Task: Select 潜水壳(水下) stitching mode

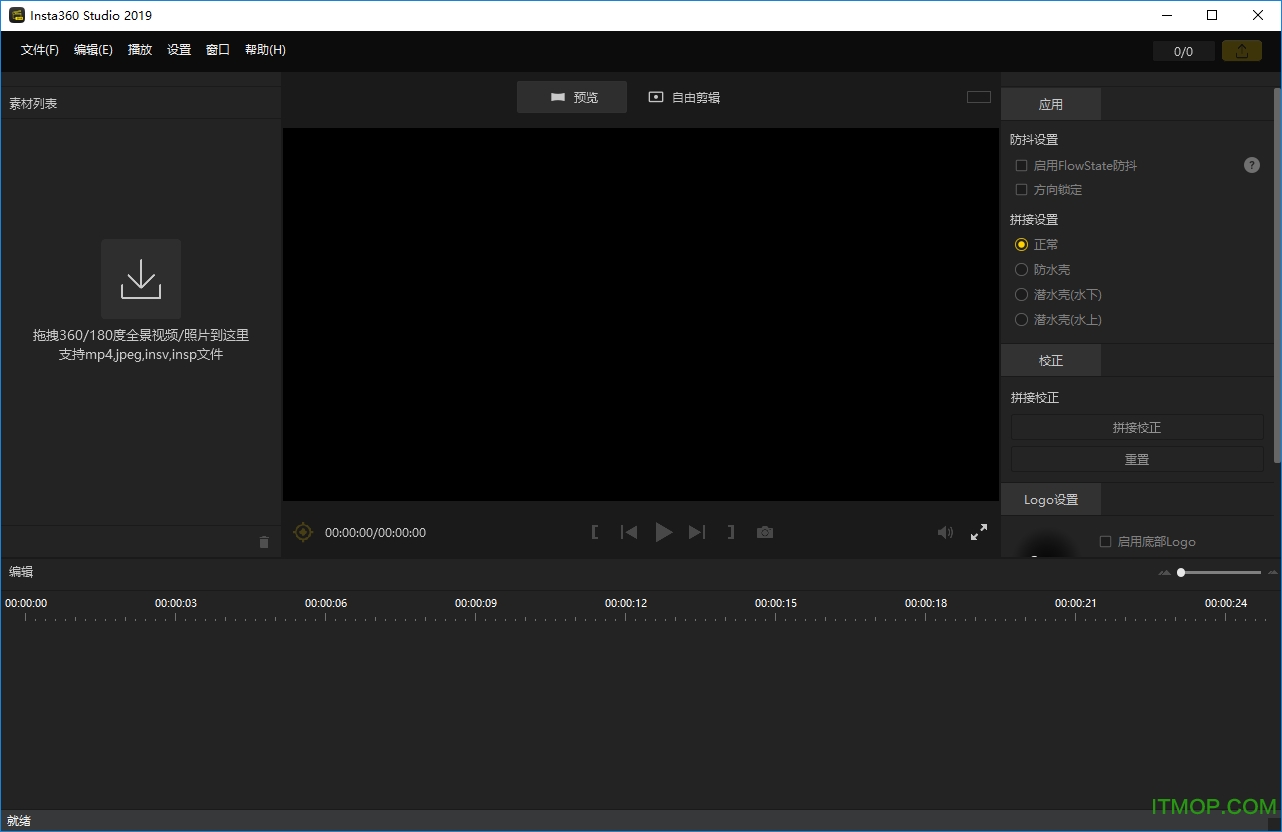Action: click(x=1021, y=294)
